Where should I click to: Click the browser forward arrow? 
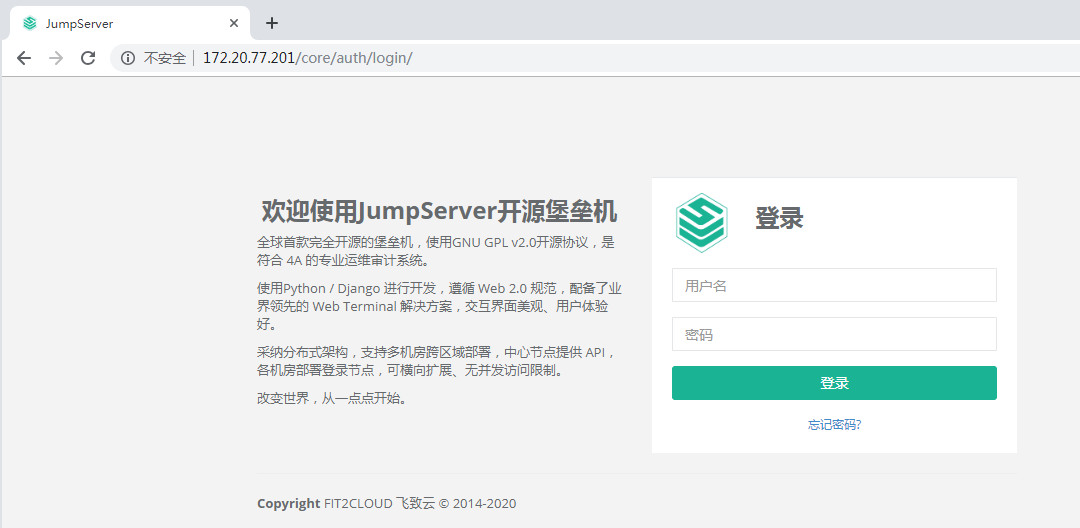point(56,58)
